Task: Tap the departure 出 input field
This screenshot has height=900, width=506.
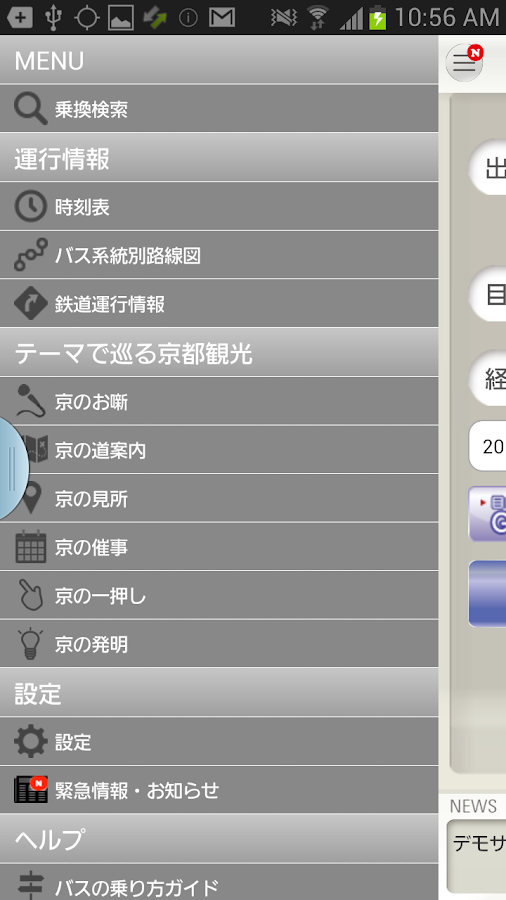Action: point(488,168)
